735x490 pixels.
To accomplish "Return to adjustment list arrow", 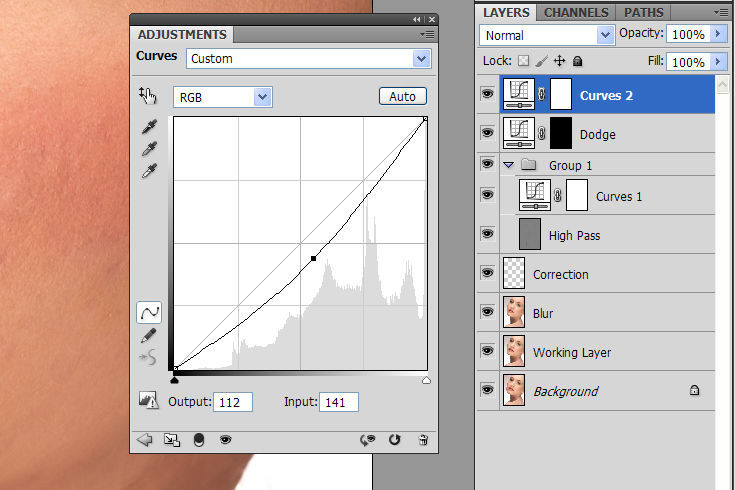I will 144,440.
